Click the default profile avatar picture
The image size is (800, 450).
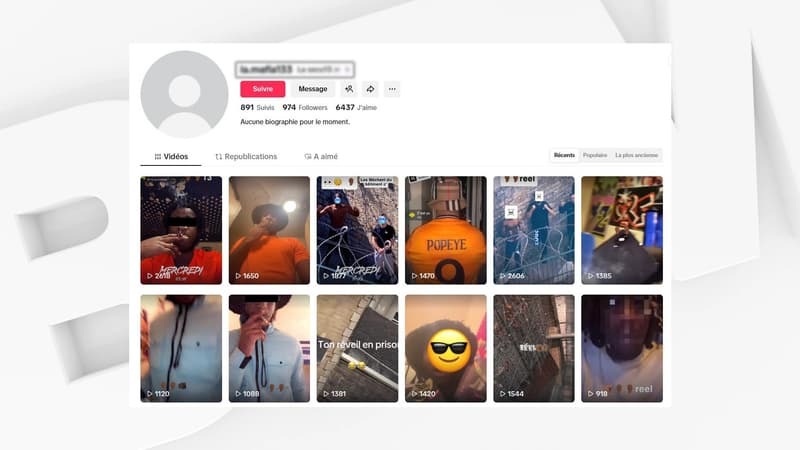coord(185,94)
